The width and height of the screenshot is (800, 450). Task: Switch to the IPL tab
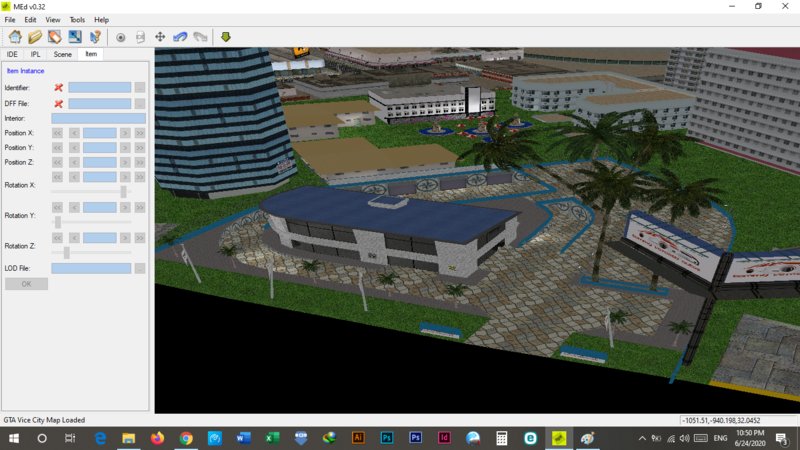(x=35, y=54)
